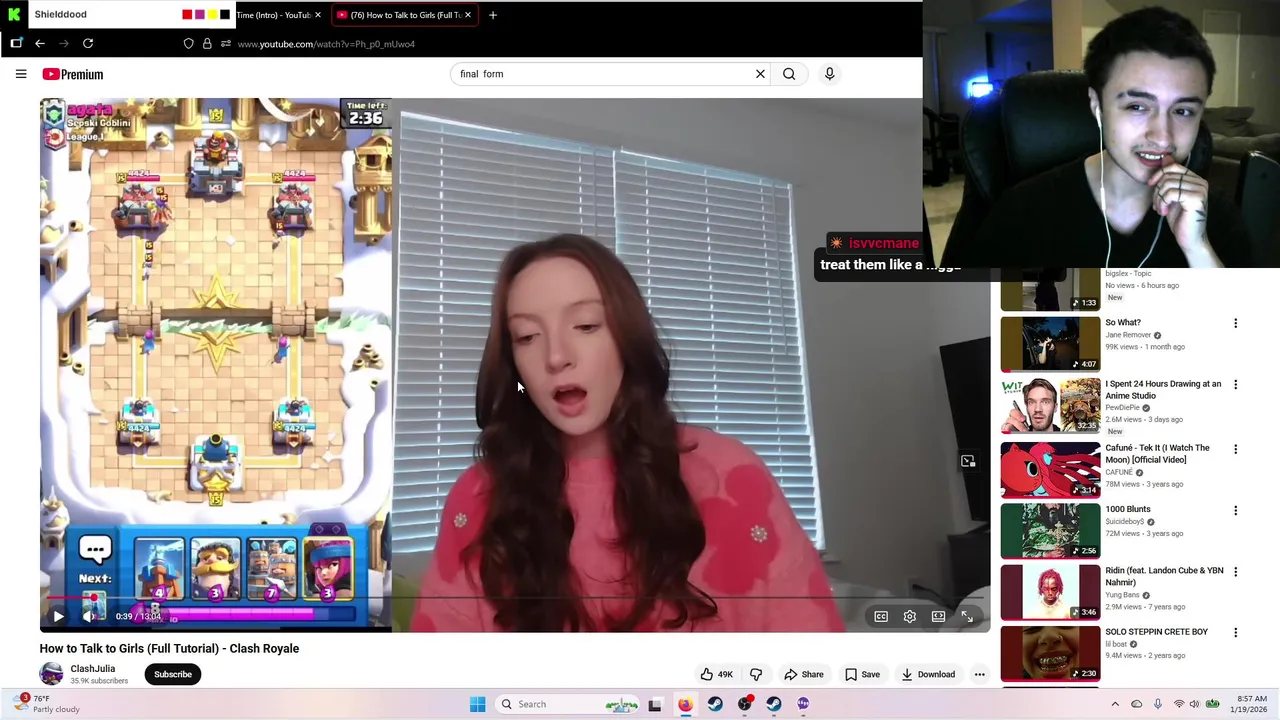The image size is (1280, 720).
Task: Open ClashJulia channel avatar
Action: pyautogui.click(x=51, y=674)
